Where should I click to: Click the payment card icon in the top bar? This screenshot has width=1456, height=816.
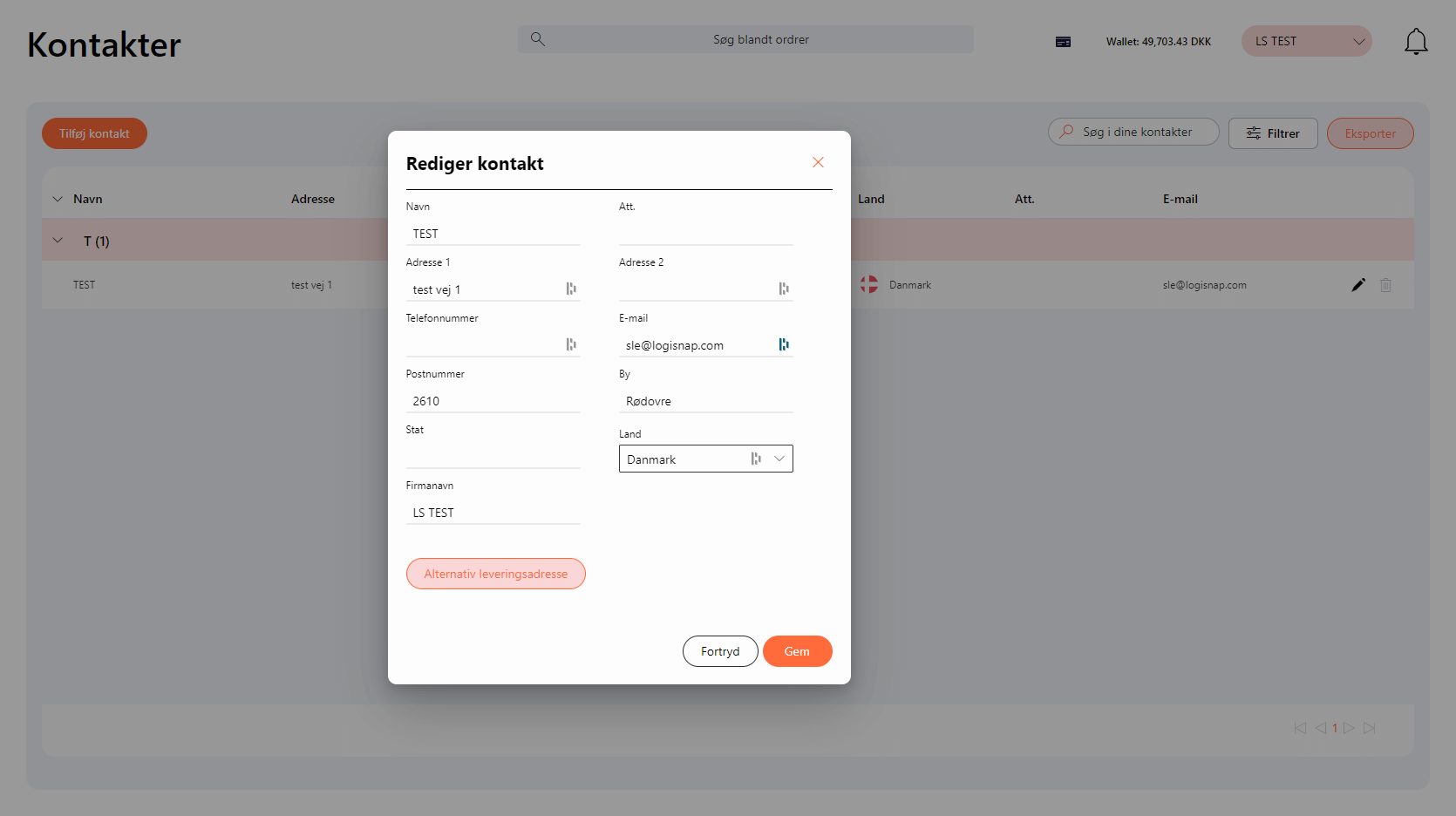[1062, 41]
